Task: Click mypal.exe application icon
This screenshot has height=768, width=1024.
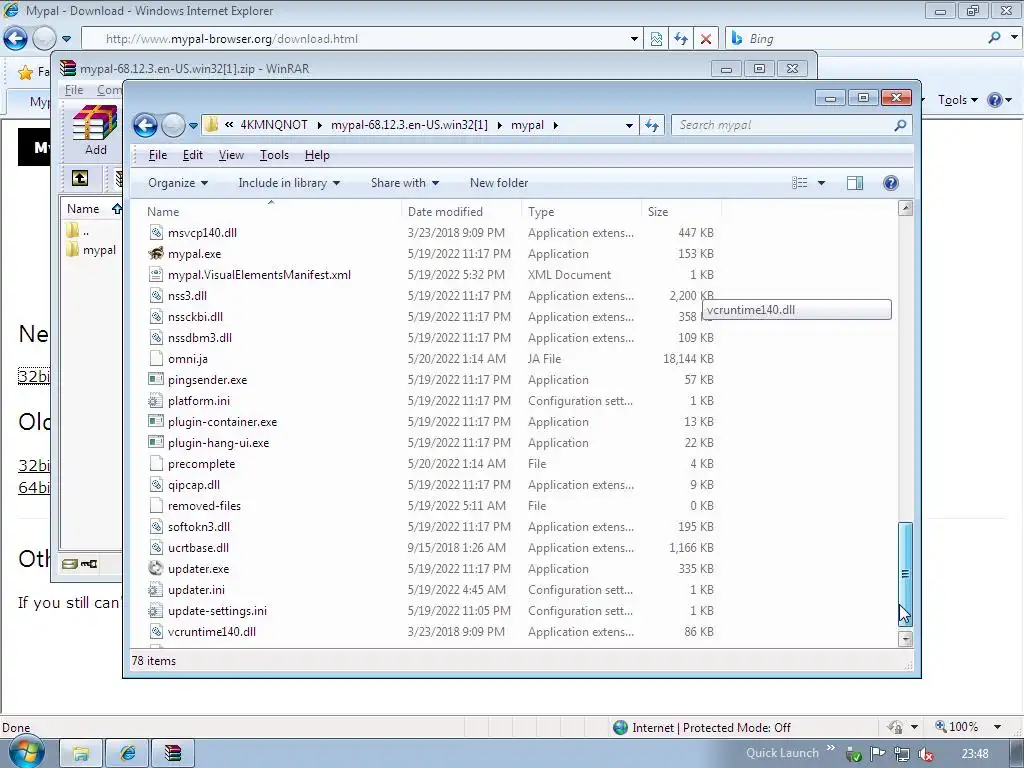Action: (x=155, y=253)
